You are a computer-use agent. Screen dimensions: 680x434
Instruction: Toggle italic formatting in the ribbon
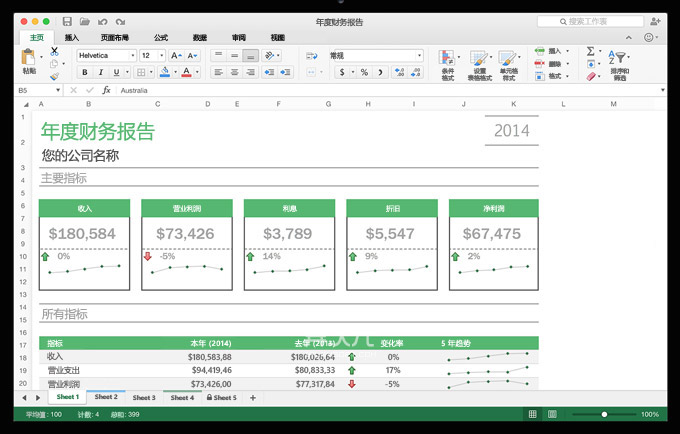coord(100,72)
